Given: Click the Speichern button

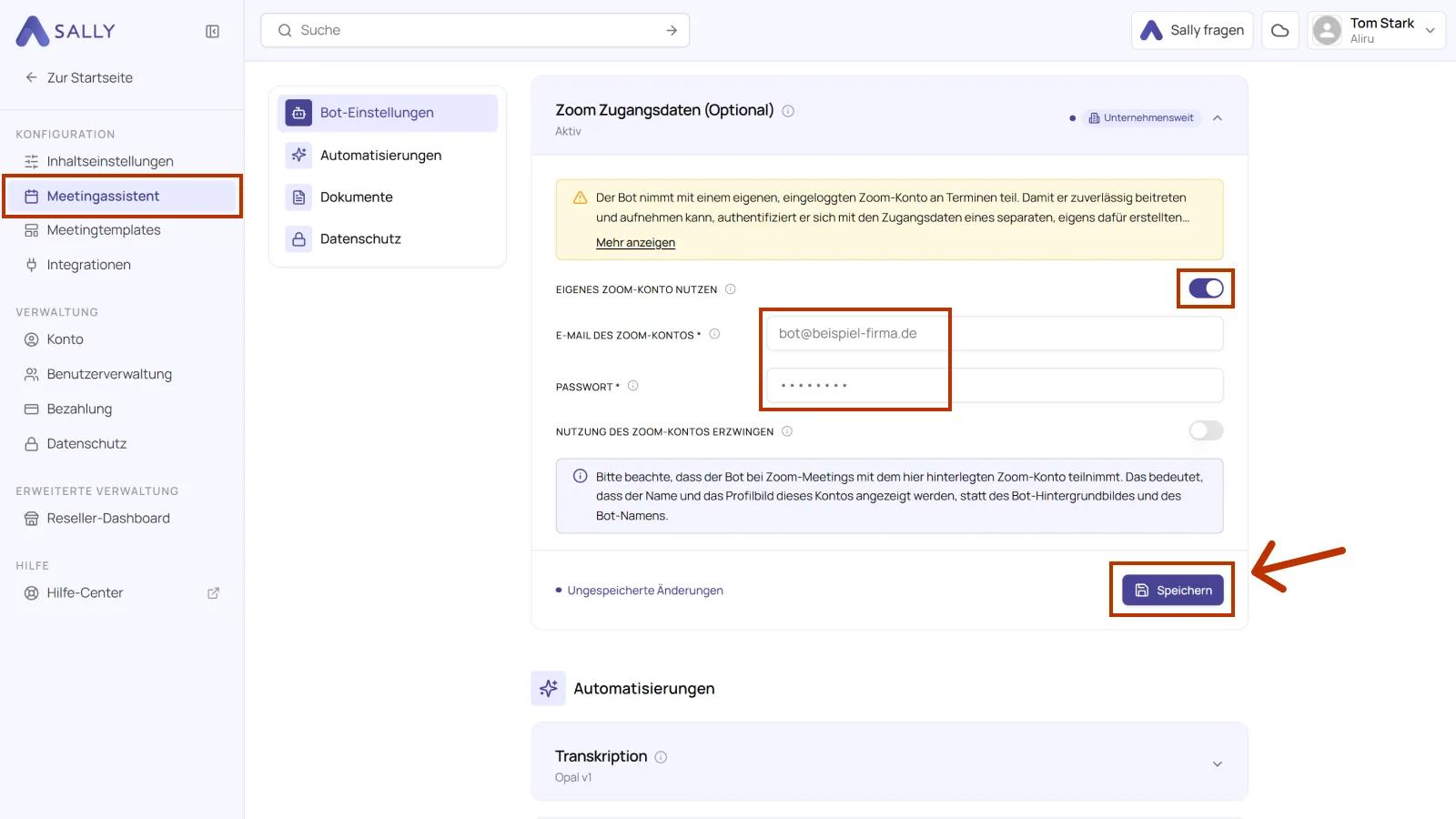Looking at the screenshot, I should [1172, 591].
